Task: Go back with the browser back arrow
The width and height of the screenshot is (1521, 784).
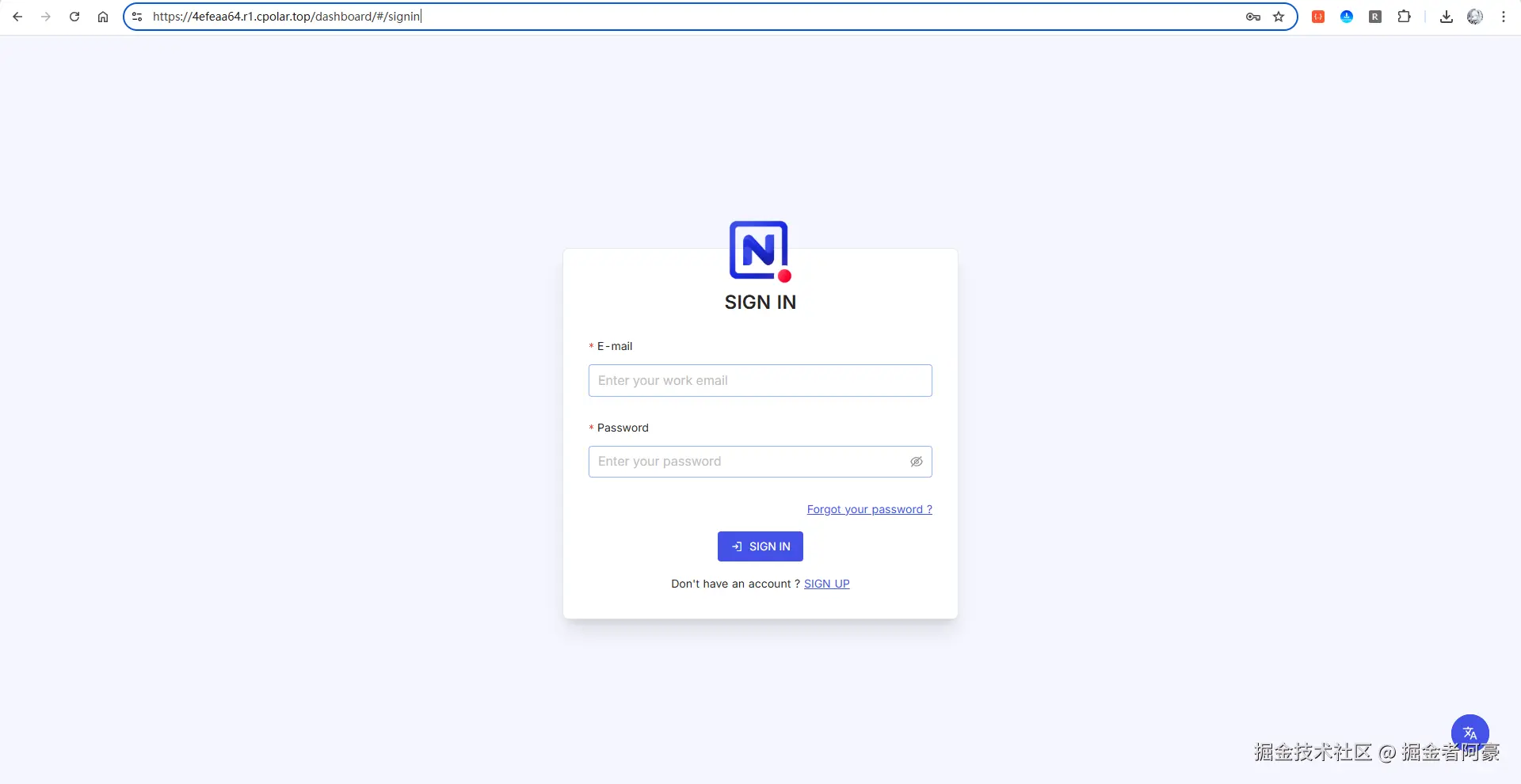Action: tap(17, 17)
